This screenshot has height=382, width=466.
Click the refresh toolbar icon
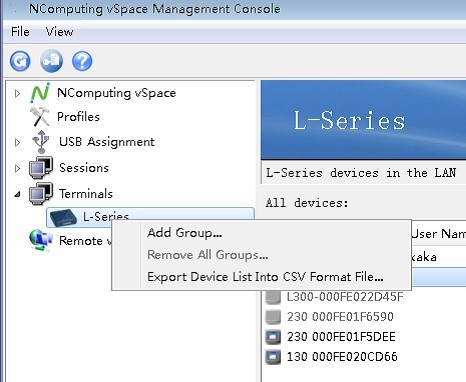pos(20,61)
